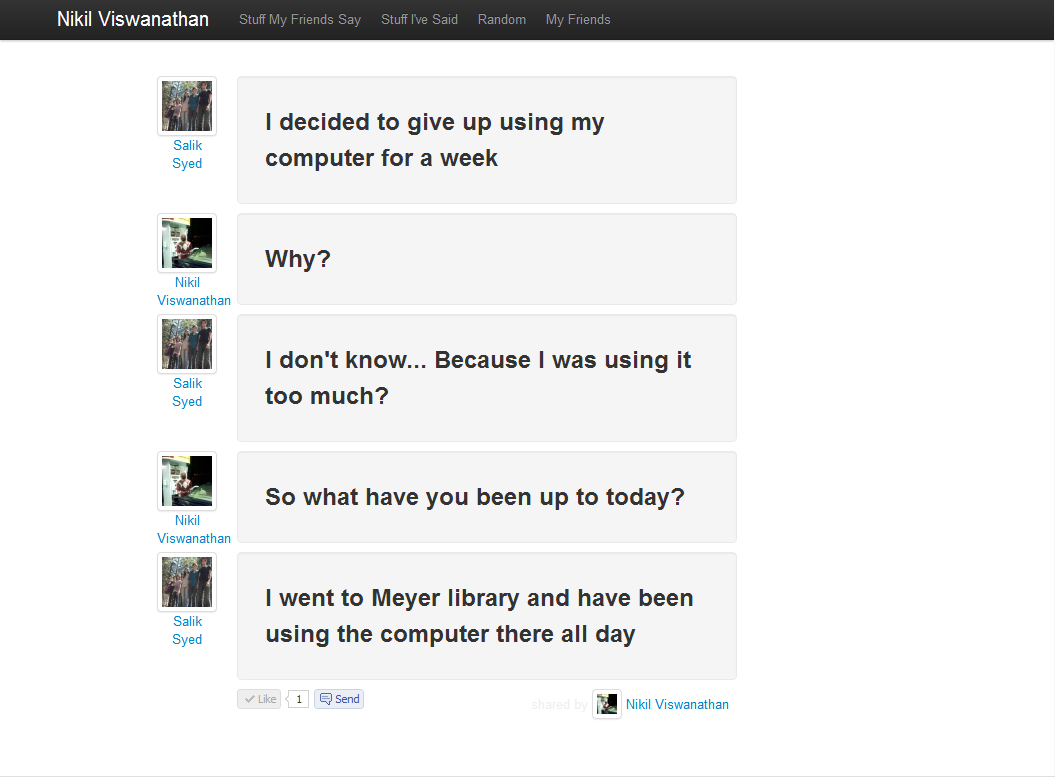Click the Nikil Viswanathan site title
This screenshot has height=778, width=1055.
pyautogui.click(x=133, y=19)
